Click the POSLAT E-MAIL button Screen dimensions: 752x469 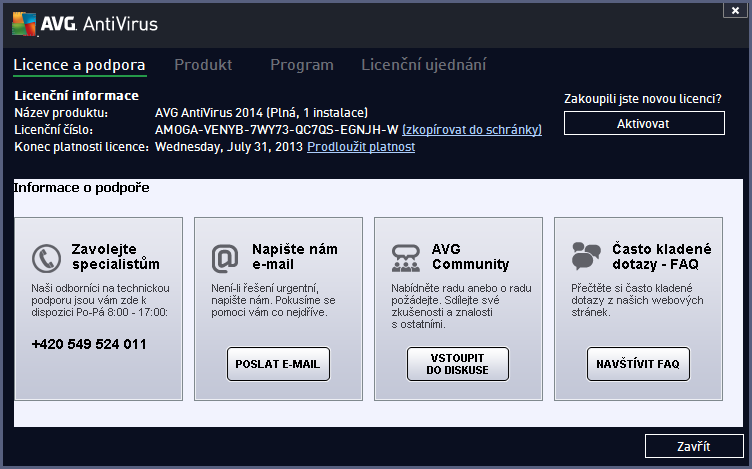(x=278, y=364)
